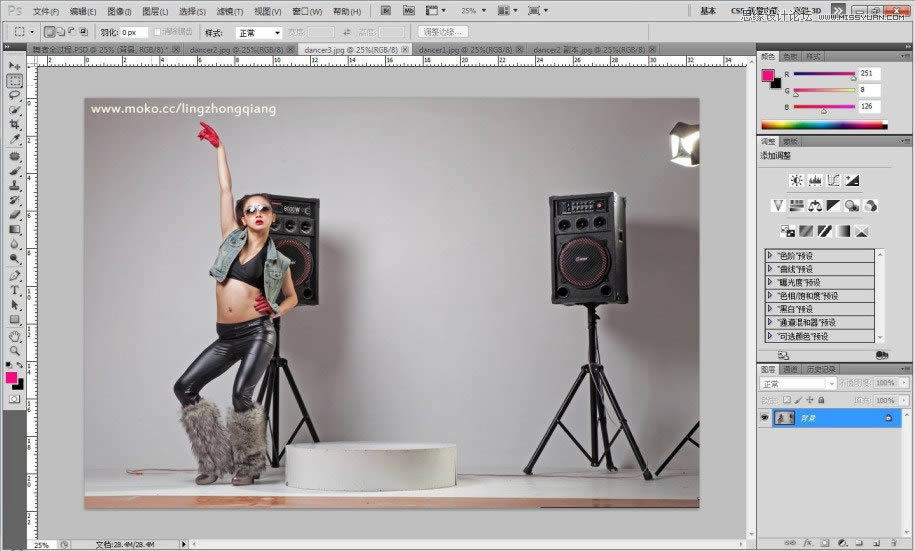Open the 样式 style dropdown
This screenshot has height=551, width=915.
click(258, 32)
